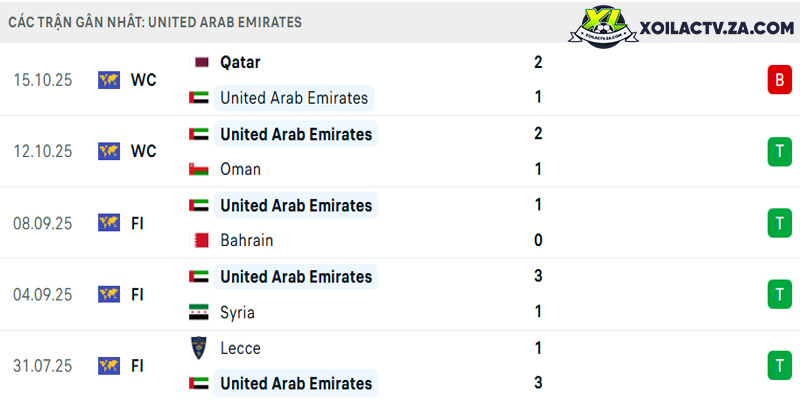Screen dimensions: 800x400
Task: Click the Syria flag icon
Action: coord(199,312)
